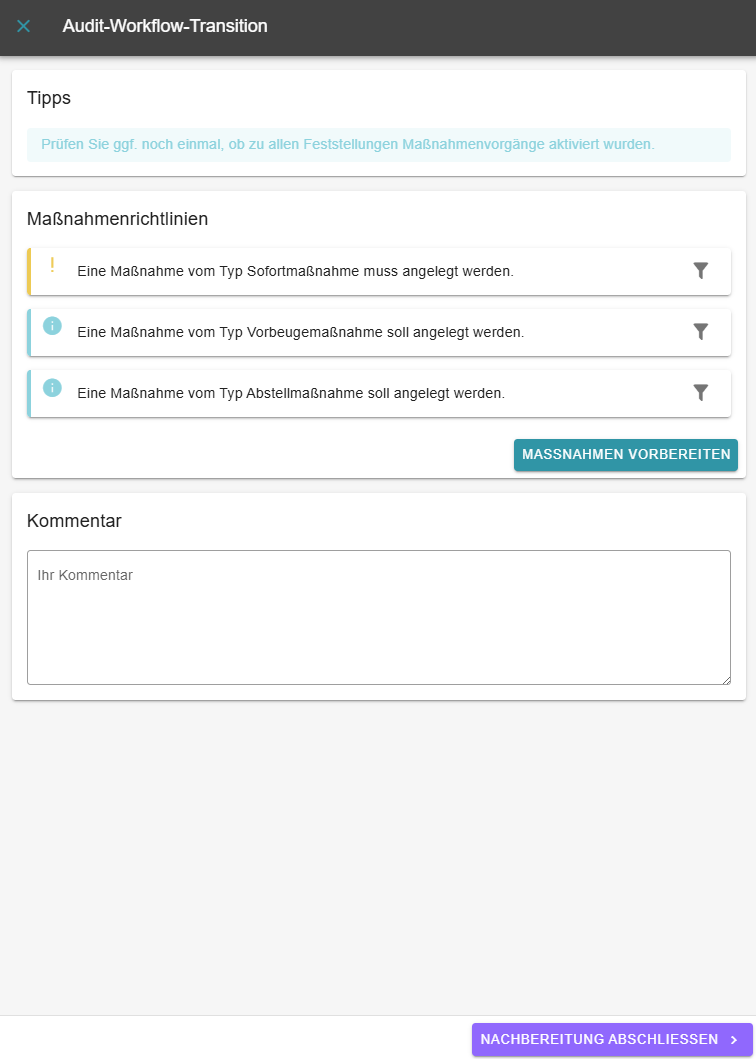Viewport: 756px width, 1059px height.
Task: Click the yellow warning icon for Sofortmaßnahme
Action: click(52, 265)
